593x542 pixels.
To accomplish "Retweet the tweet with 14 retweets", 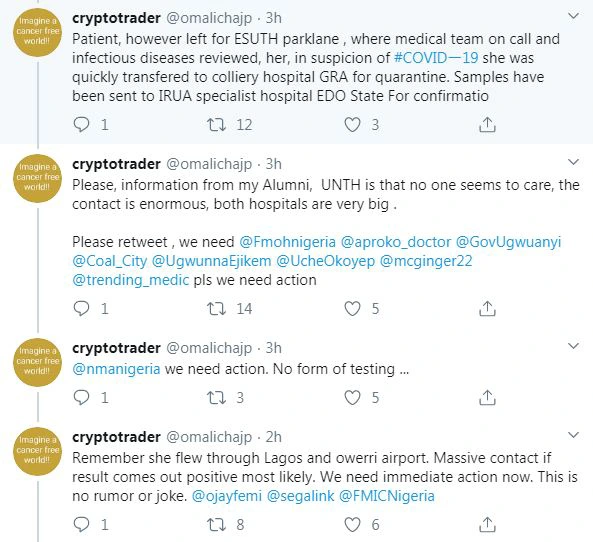I will point(217,309).
